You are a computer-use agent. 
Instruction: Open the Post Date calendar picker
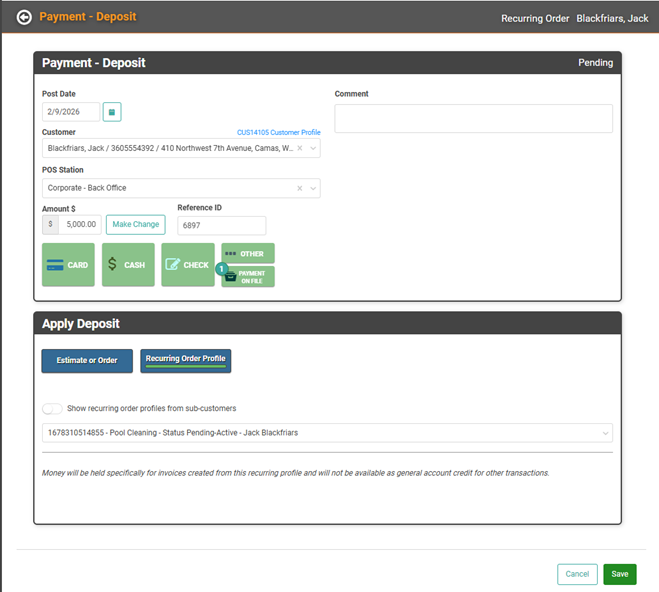[x=112, y=112]
